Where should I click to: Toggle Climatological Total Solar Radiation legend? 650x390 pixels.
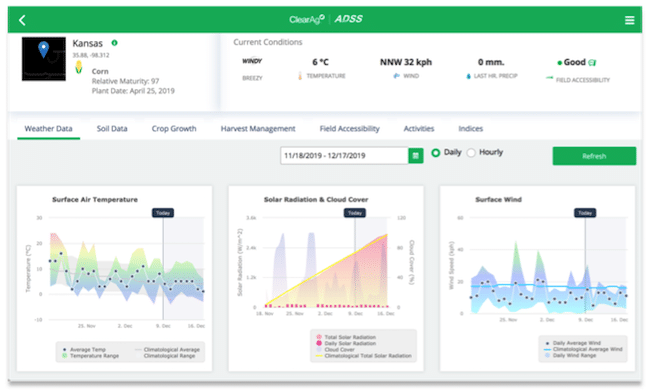(x=364, y=356)
